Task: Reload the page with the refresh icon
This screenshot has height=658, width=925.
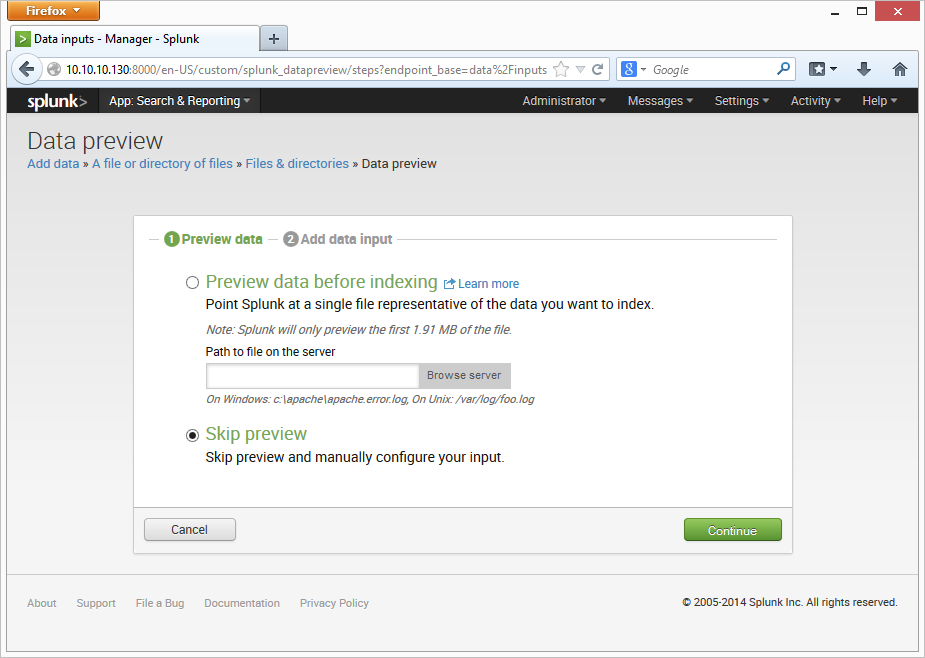Action: (x=598, y=70)
